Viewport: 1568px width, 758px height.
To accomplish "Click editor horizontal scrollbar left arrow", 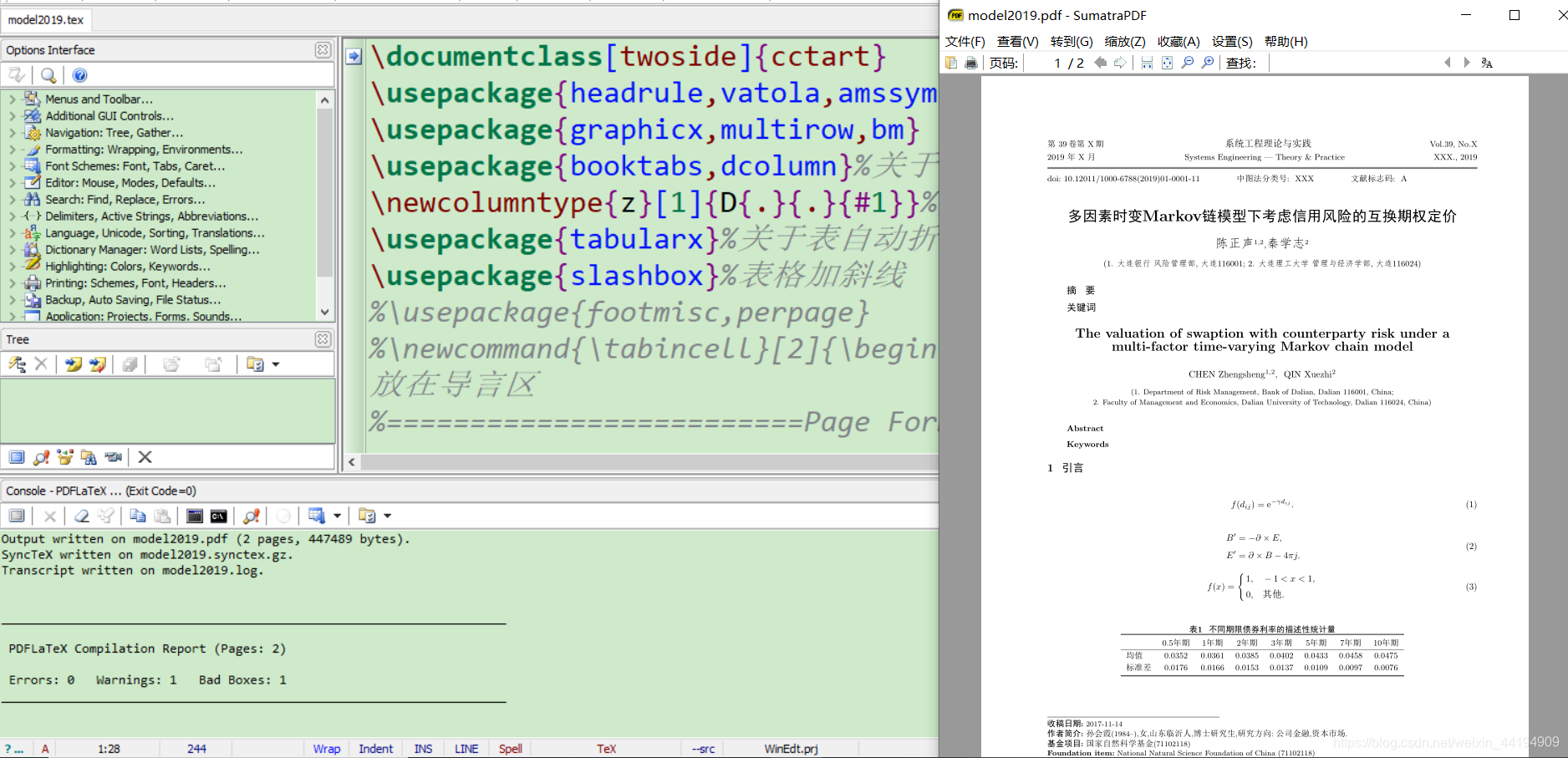I will (x=352, y=462).
